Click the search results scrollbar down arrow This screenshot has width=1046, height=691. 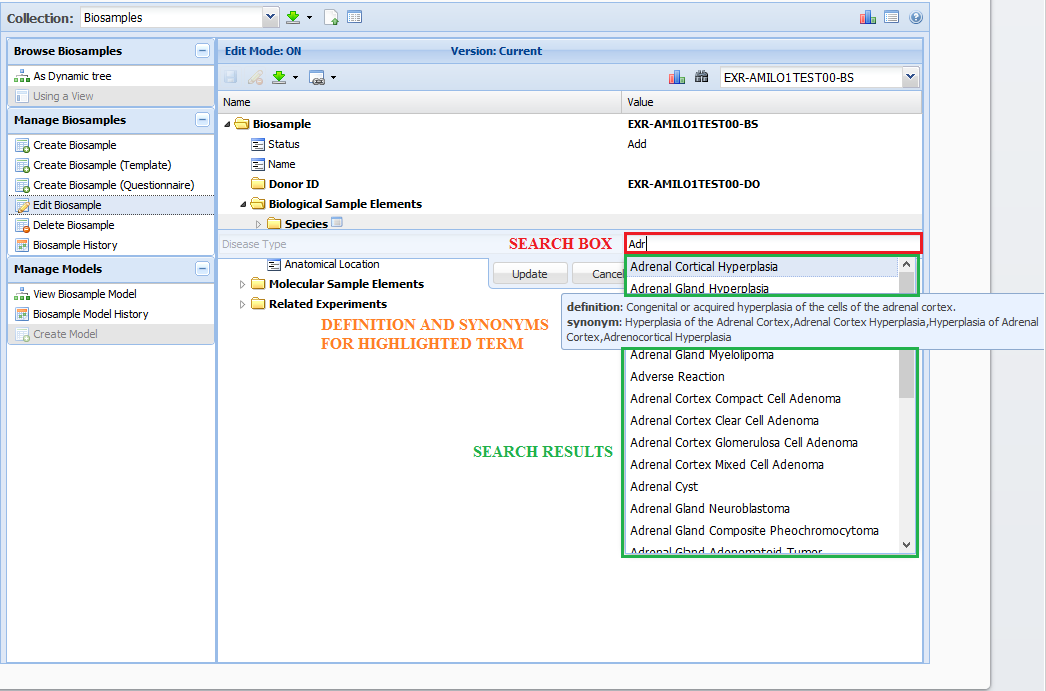(x=906, y=545)
